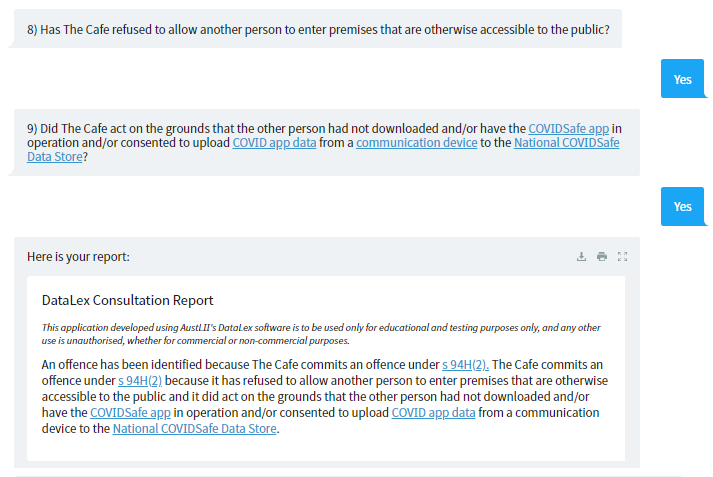Open COVIDSafe app link in question 9

pyautogui.click(x=568, y=129)
